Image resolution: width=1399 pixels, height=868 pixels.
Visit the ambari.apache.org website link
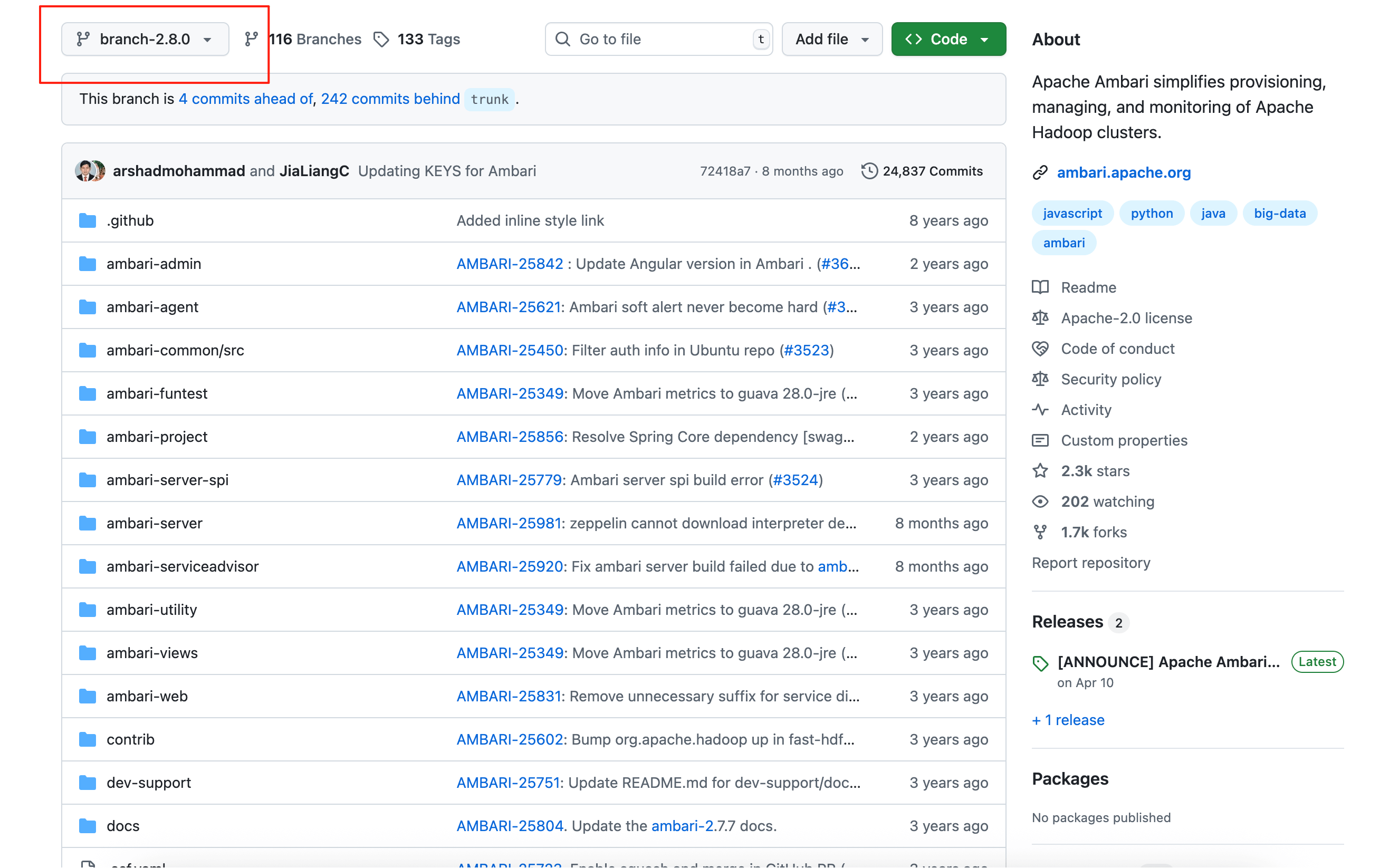[x=1124, y=172]
